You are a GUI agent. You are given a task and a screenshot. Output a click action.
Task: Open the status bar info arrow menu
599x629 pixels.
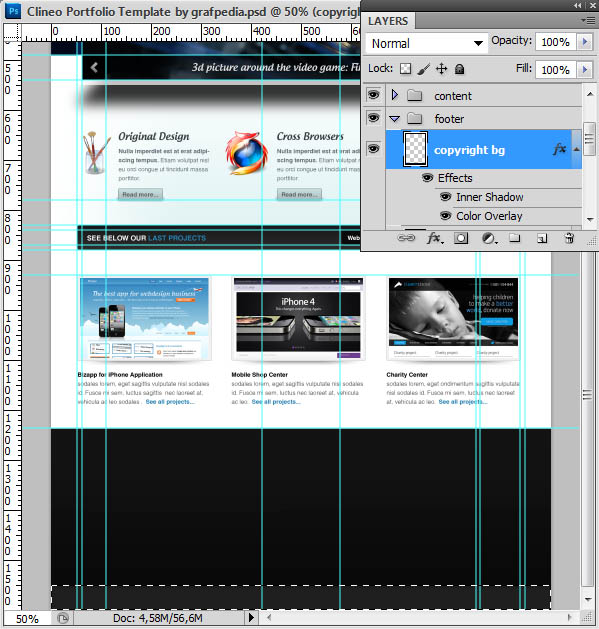tap(252, 617)
